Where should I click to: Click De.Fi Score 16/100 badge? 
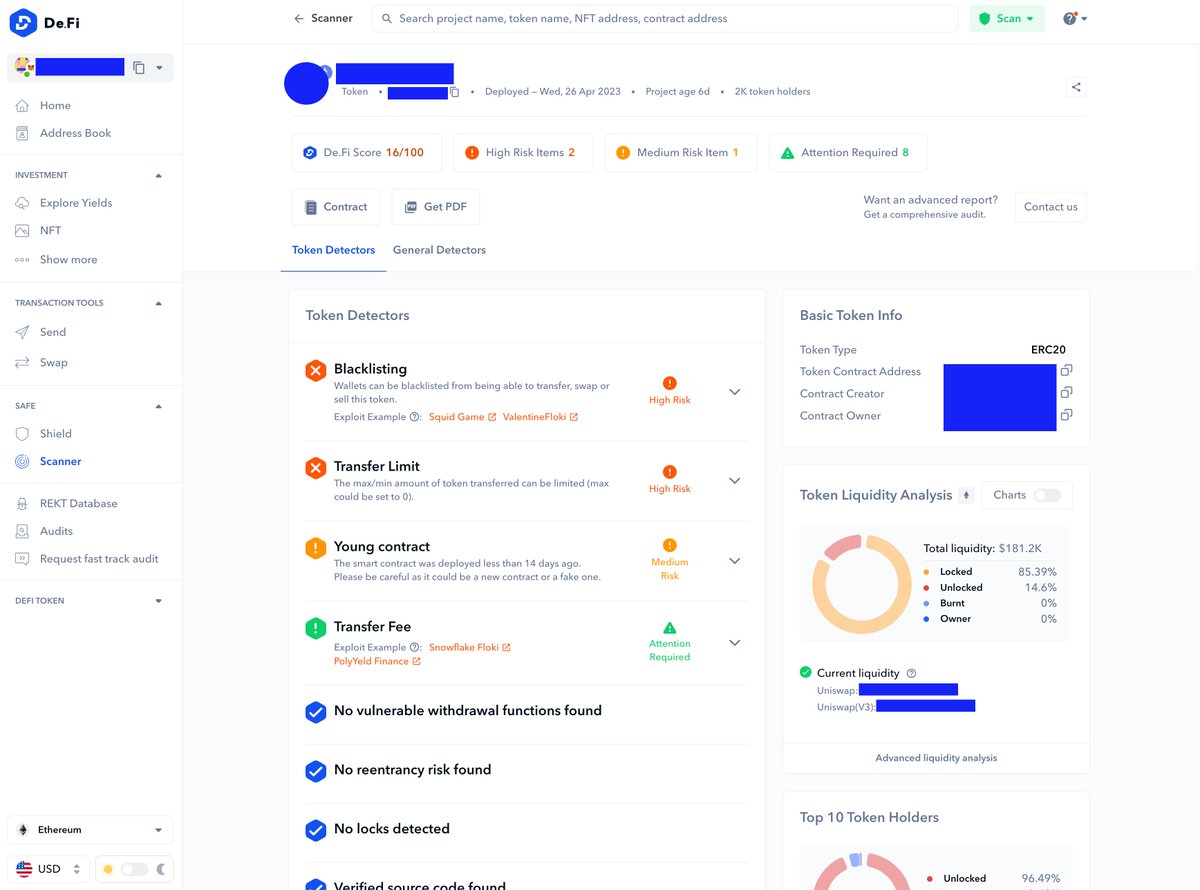click(367, 153)
